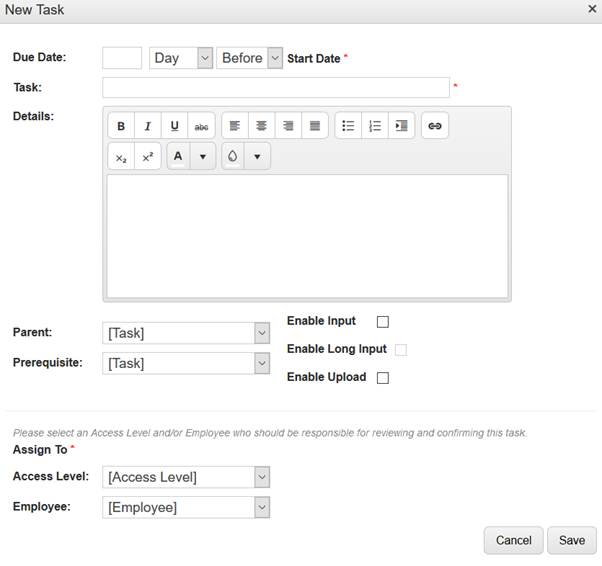Expand the Access Level dropdown

tap(186, 477)
